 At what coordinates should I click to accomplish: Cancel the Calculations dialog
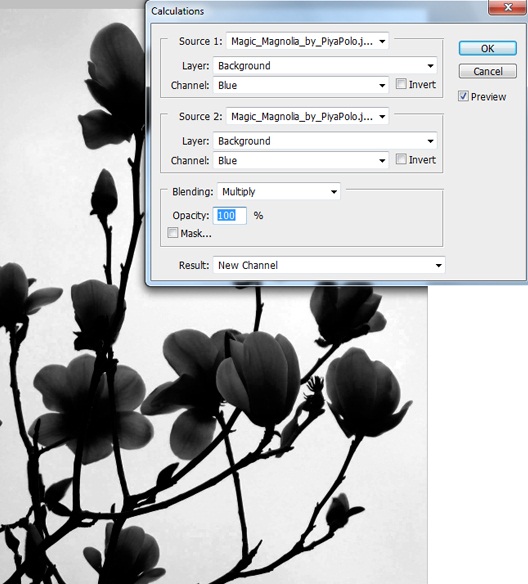pyautogui.click(x=487, y=71)
